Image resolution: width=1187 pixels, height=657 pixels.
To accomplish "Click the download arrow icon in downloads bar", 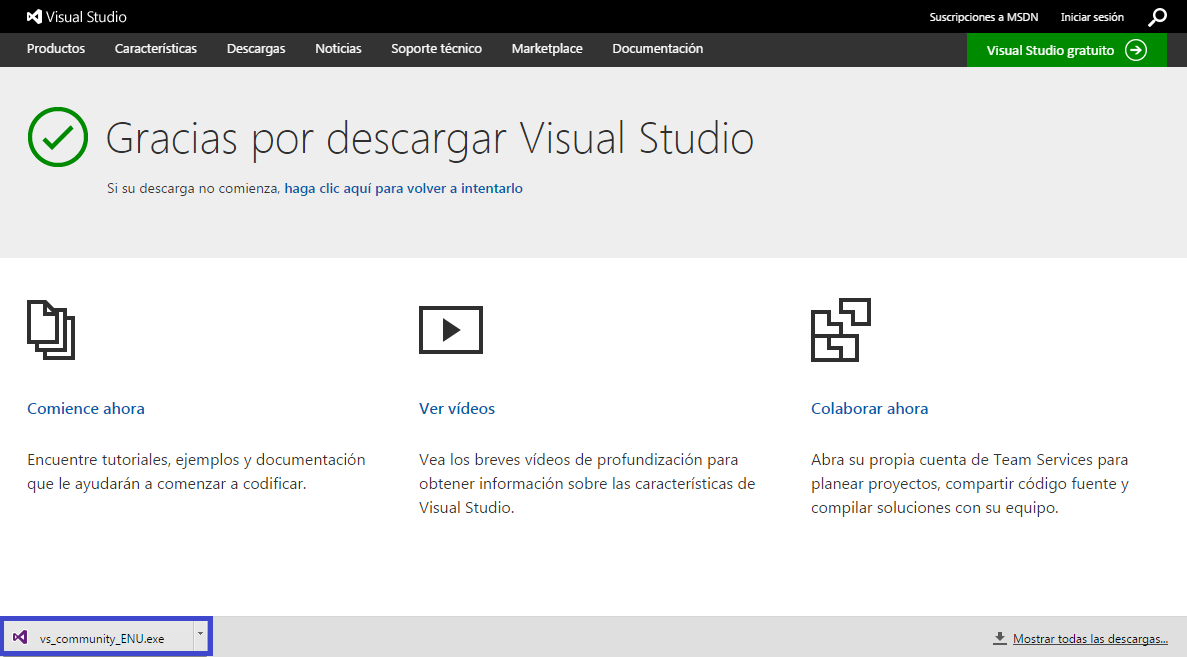I will click(999, 638).
